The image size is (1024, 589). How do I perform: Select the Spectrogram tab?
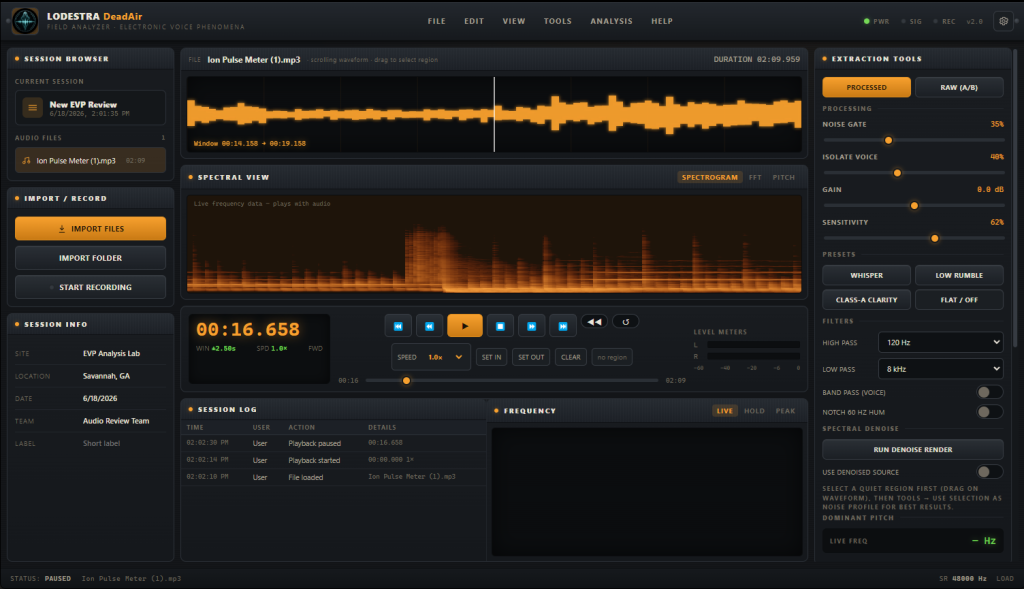[710, 178]
